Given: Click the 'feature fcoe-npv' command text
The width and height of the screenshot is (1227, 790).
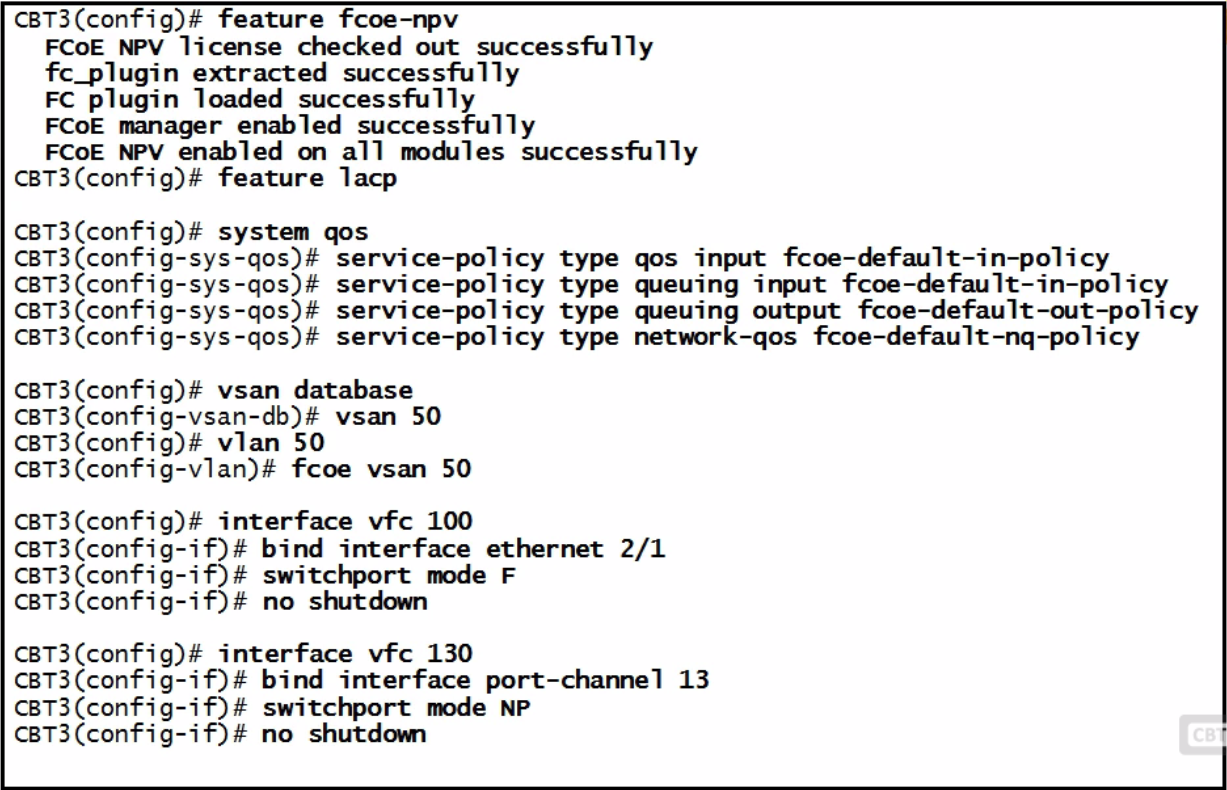Looking at the screenshot, I should tap(340, 20).
